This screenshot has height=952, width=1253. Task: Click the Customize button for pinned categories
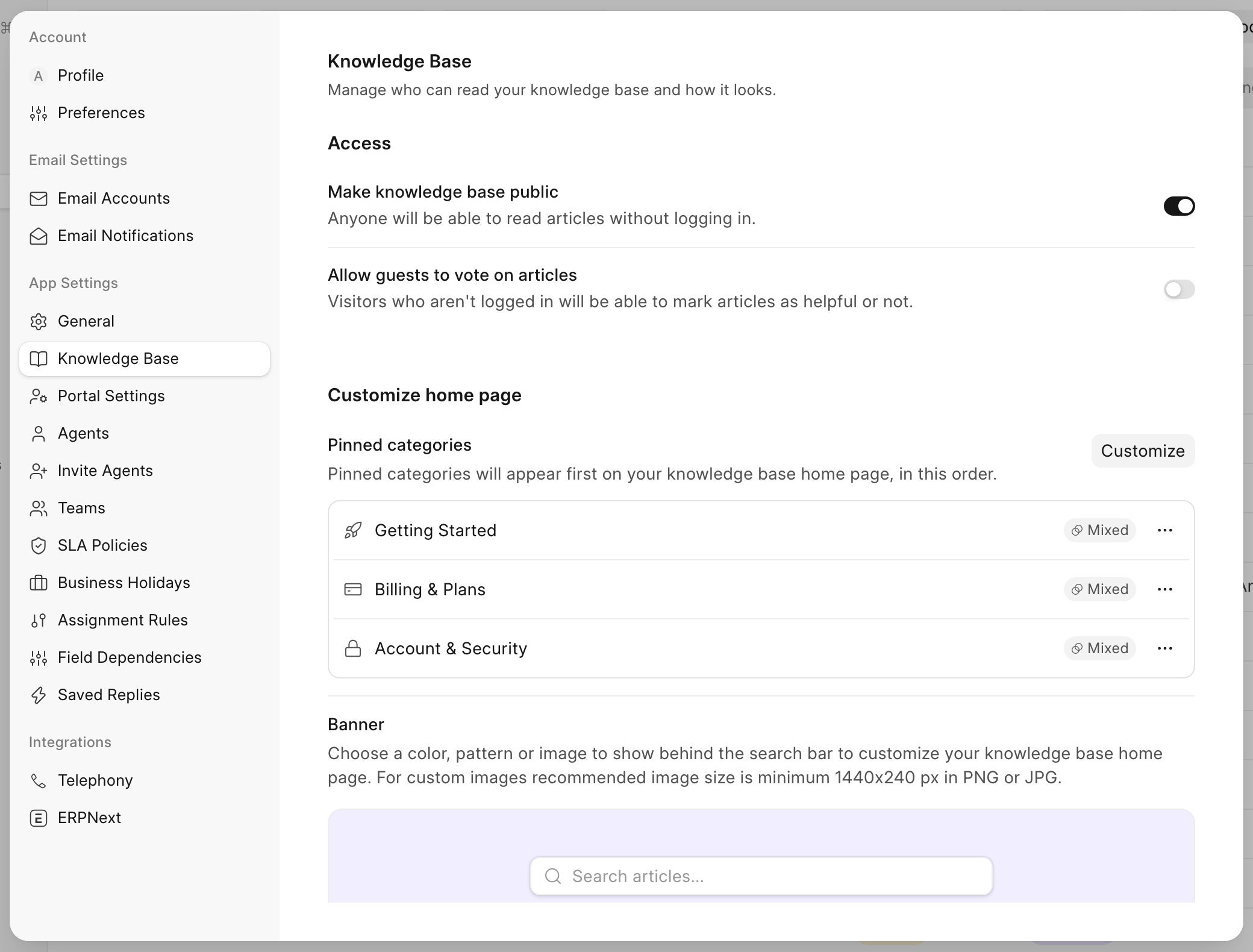pyautogui.click(x=1143, y=451)
